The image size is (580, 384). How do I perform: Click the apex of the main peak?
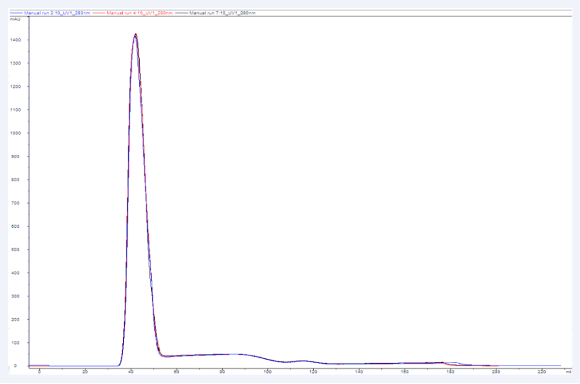point(136,34)
